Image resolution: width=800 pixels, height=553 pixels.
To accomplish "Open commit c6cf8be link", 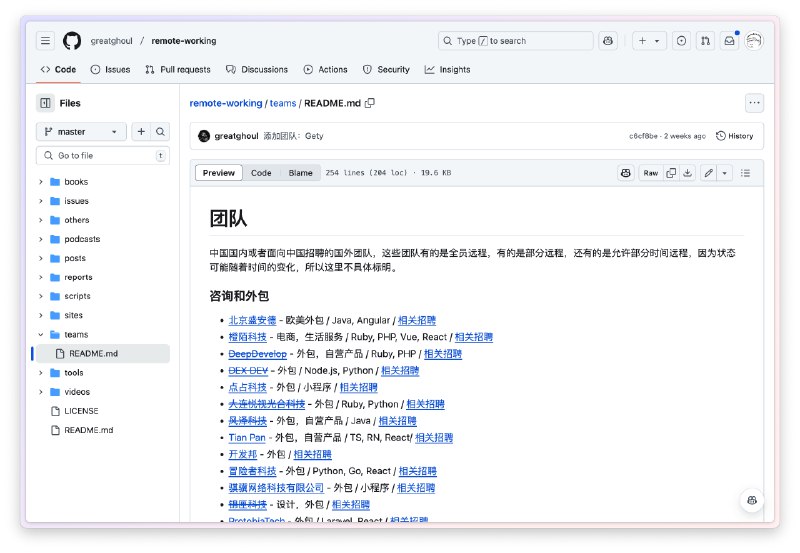I will click(x=643, y=136).
